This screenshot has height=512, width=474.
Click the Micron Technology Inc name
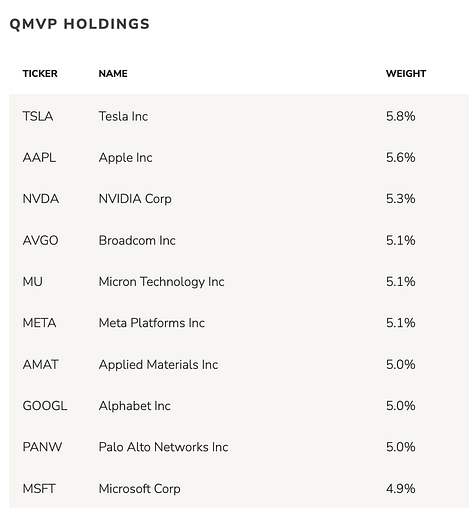click(x=162, y=282)
